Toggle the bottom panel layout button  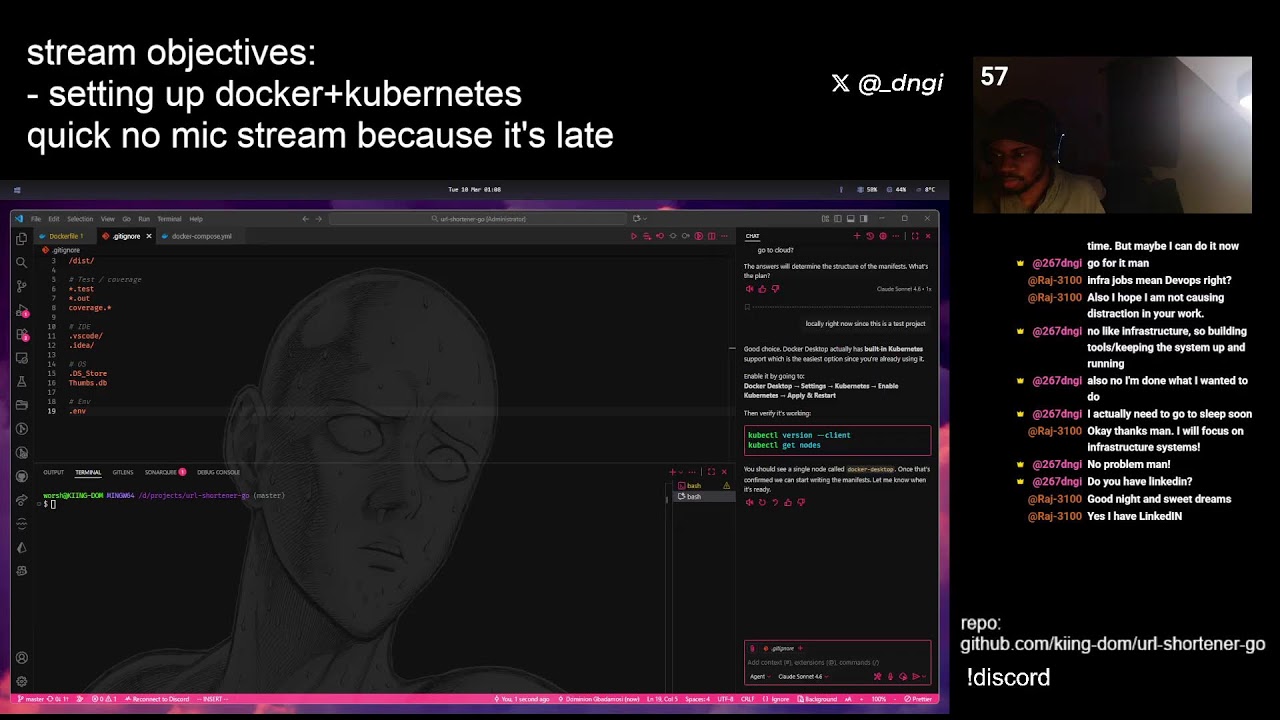click(850, 218)
